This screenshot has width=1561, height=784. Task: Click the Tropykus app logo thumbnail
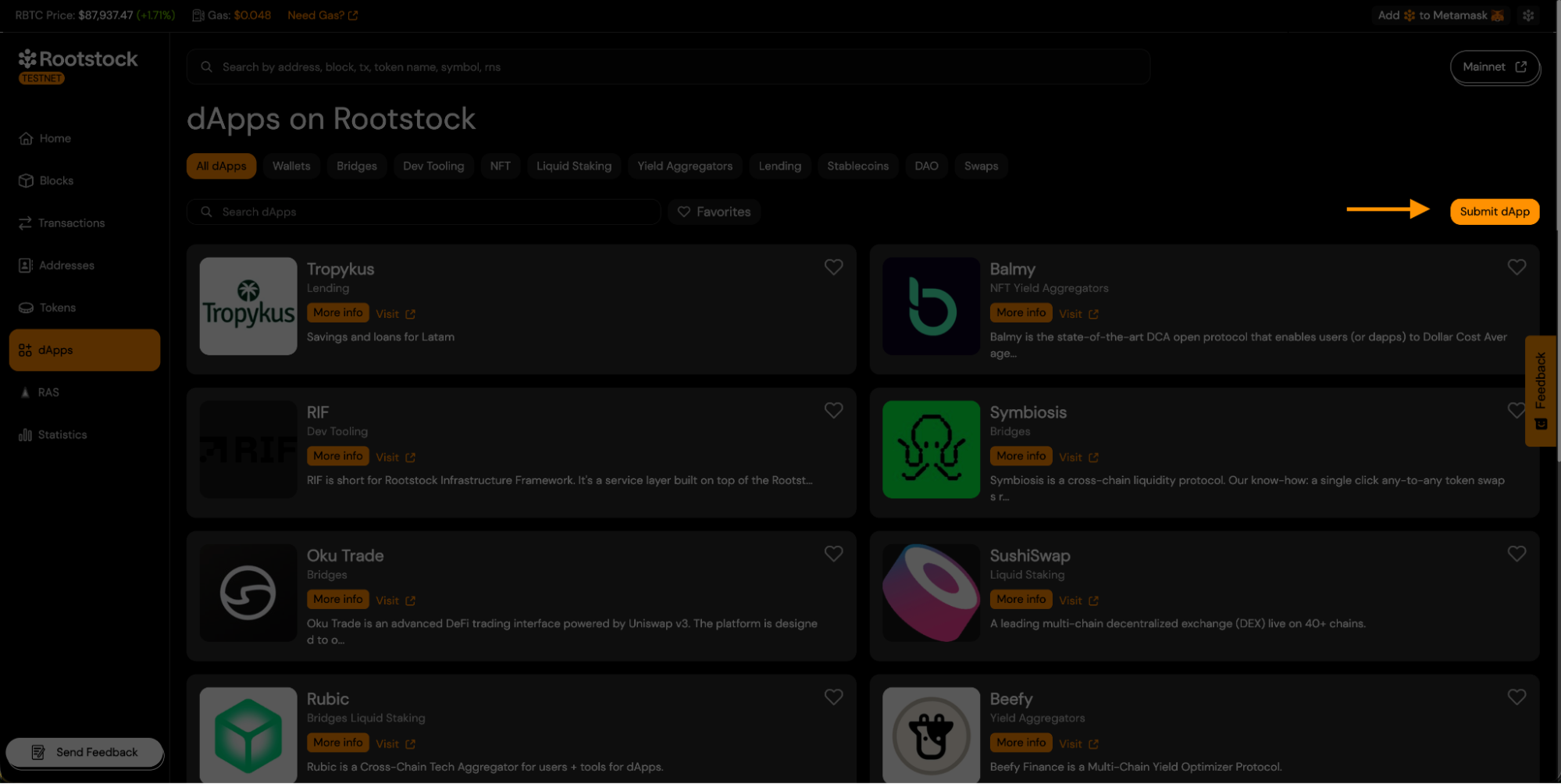tap(248, 306)
